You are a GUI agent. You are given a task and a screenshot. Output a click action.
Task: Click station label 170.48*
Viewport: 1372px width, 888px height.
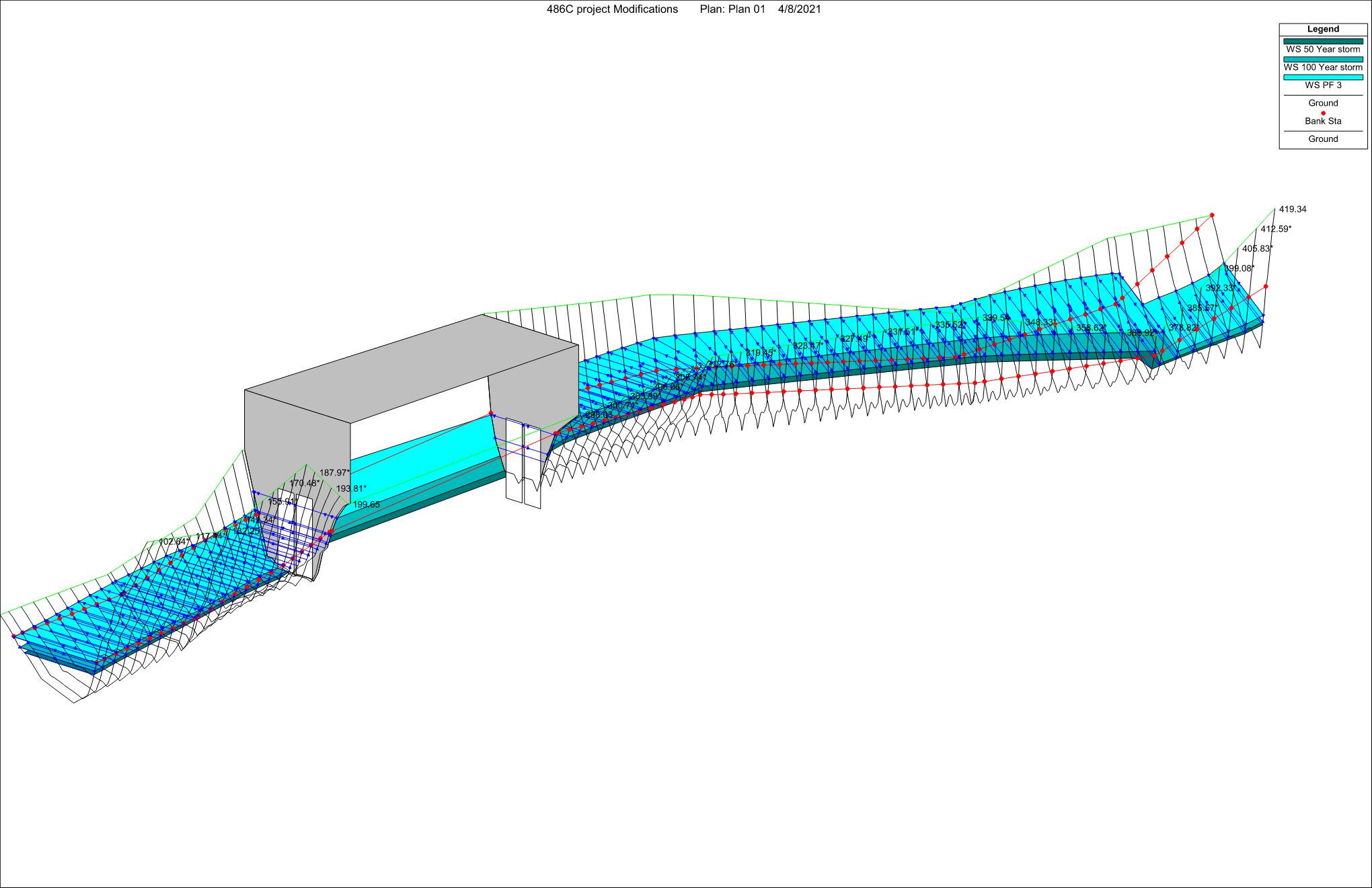tap(305, 483)
